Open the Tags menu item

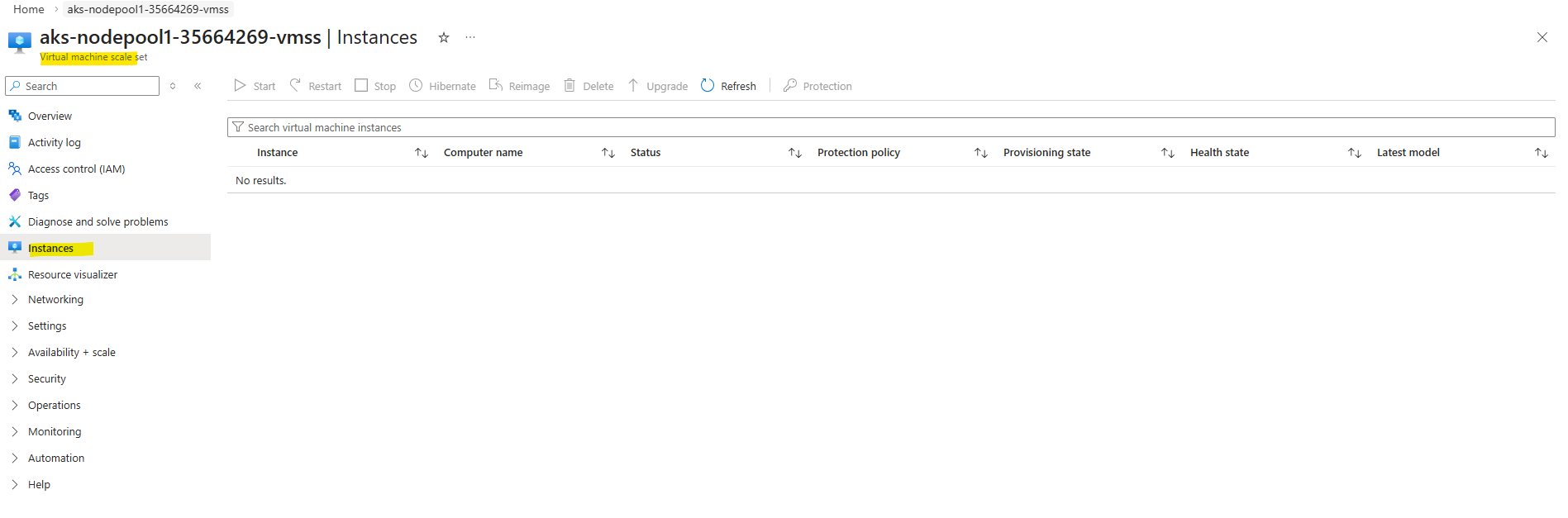tap(38, 196)
